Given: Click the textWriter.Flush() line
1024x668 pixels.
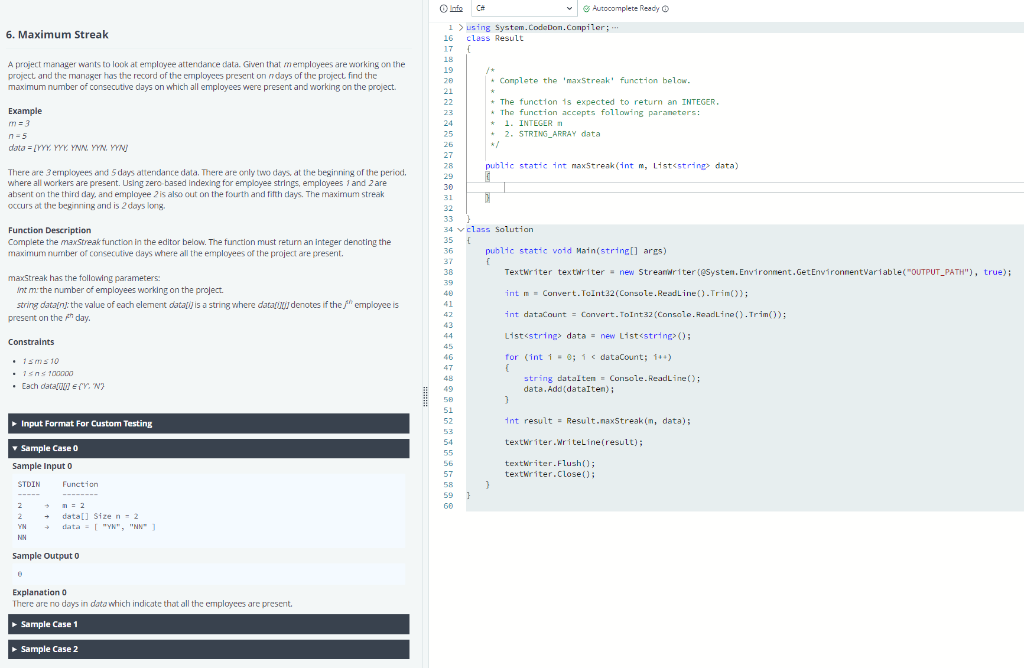Looking at the screenshot, I should 550,464.
